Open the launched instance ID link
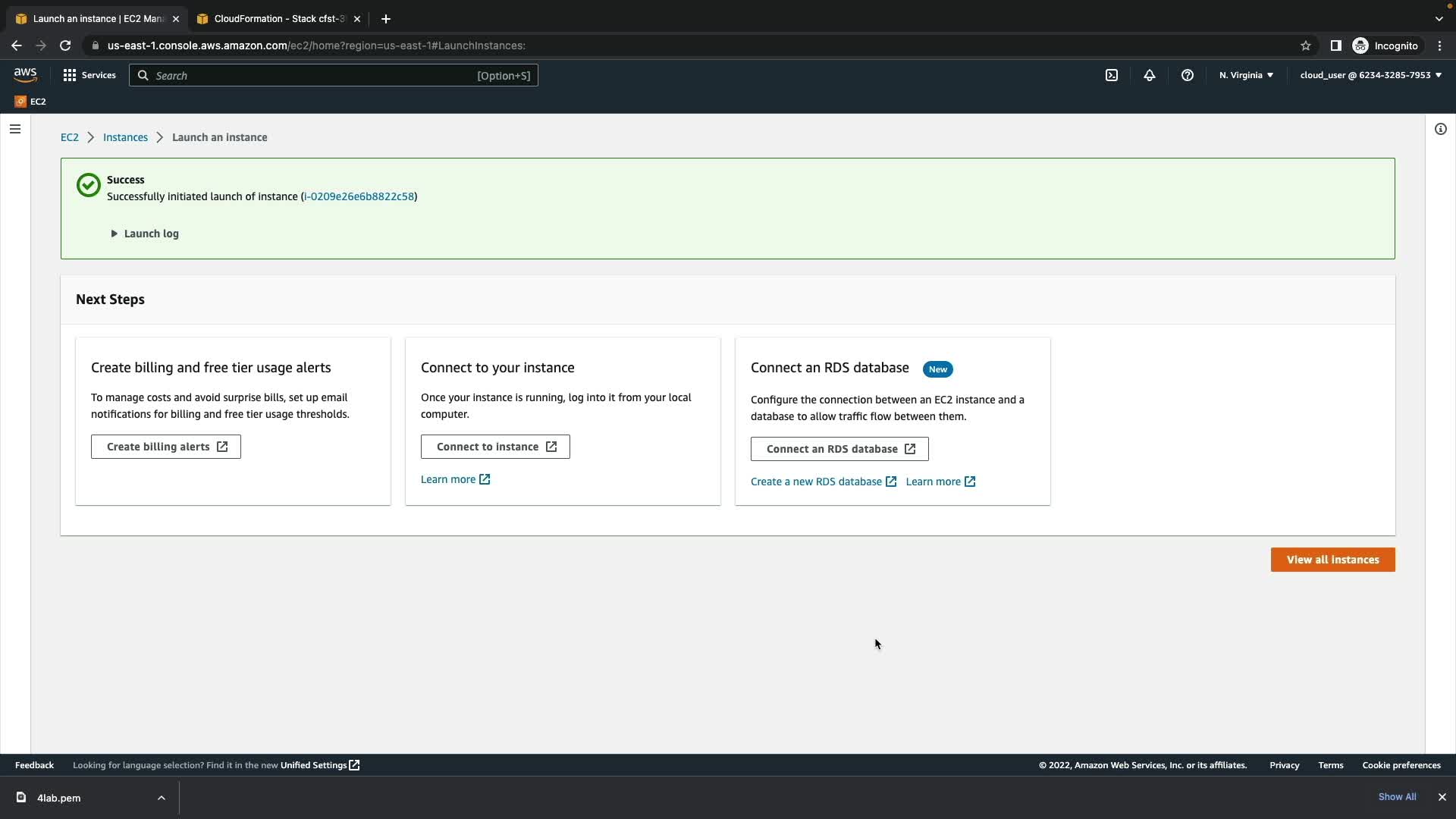This screenshot has width=1456, height=819. 359,196
